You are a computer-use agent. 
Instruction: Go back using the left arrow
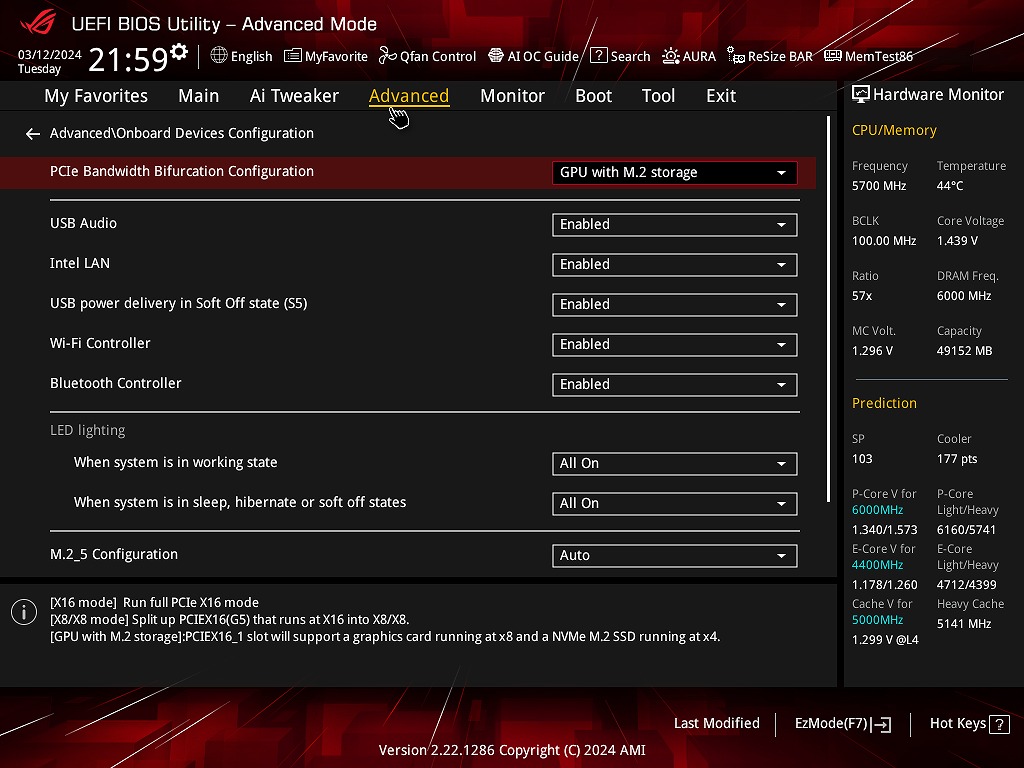click(x=33, y=134)
